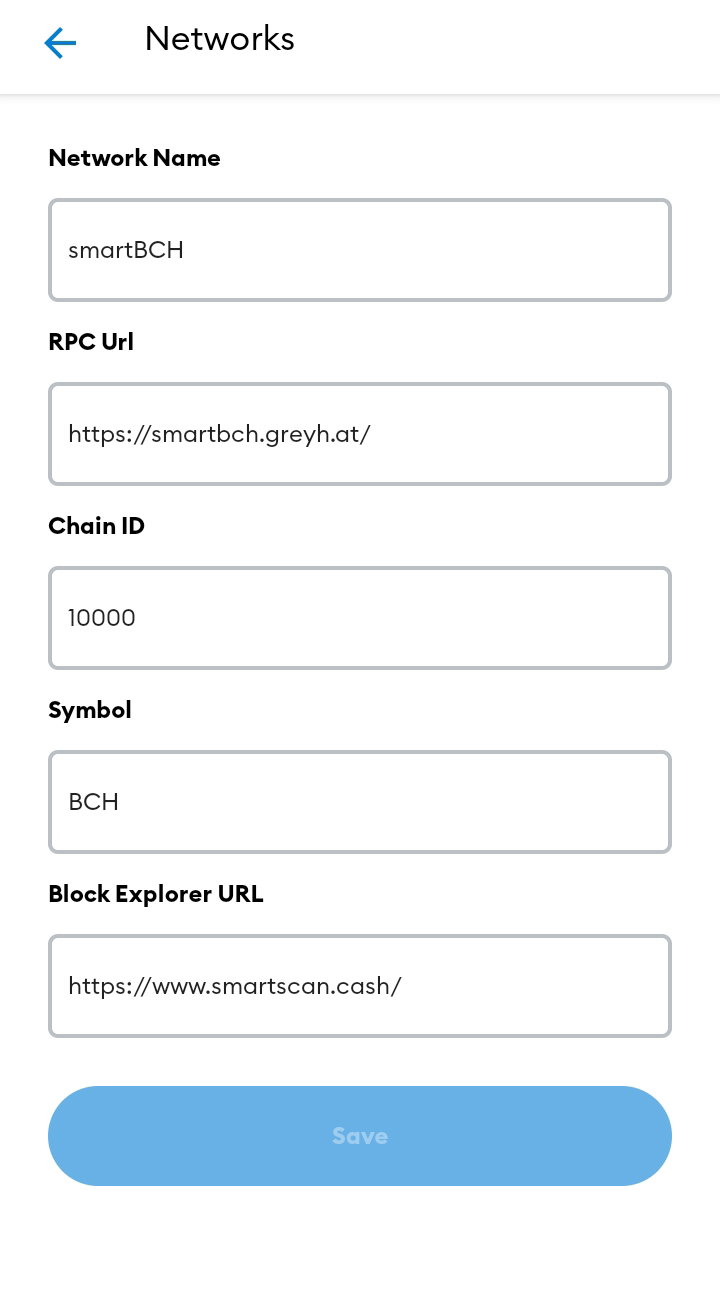Image resolution: width=720 pixels, height=1297 pixels.
Task: Tap the Save button
Action: tap(360, 1136)
